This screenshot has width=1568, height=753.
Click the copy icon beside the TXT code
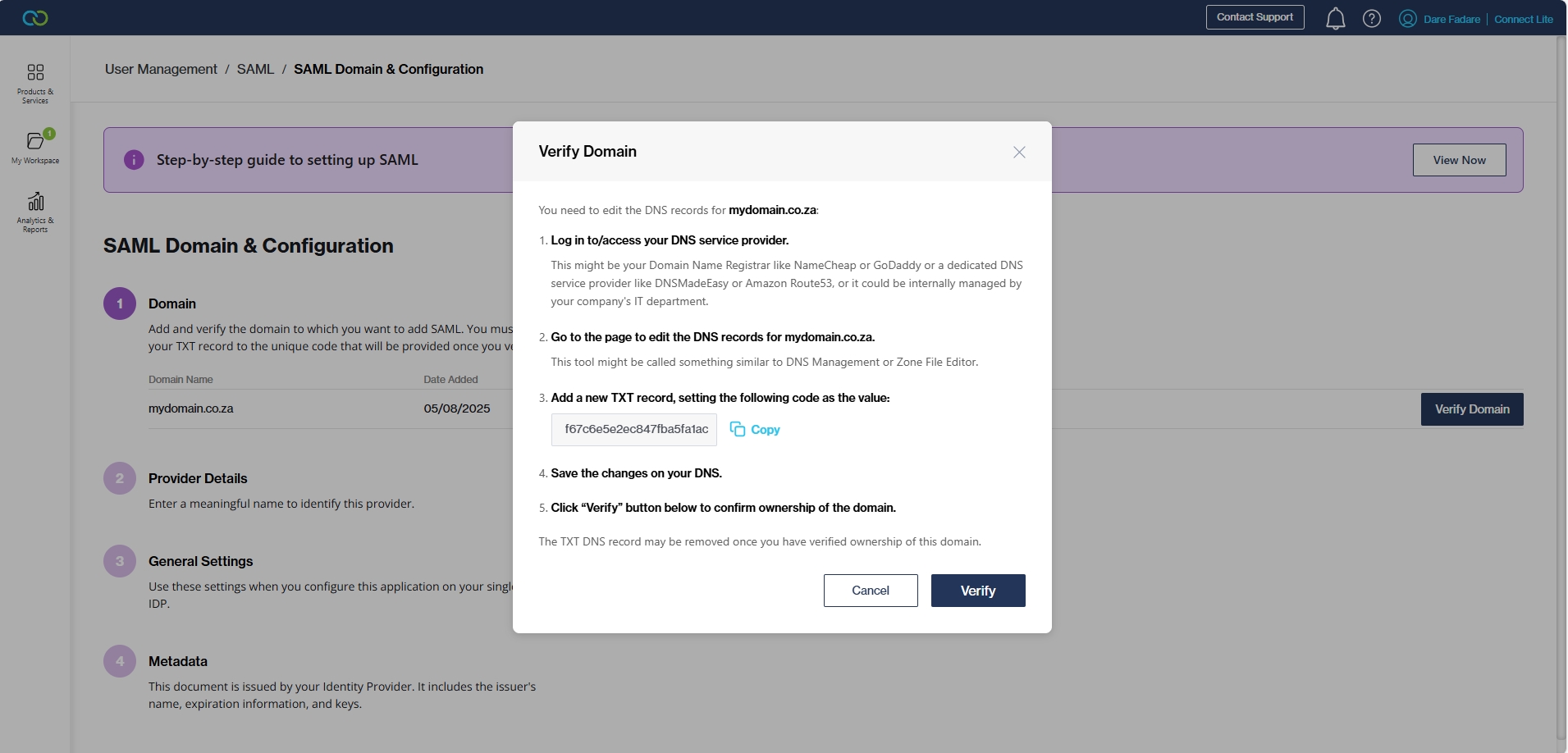738,429
